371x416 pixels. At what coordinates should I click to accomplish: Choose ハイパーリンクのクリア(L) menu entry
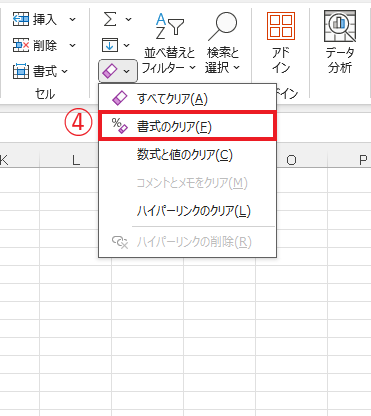click(x=187, y=211)
